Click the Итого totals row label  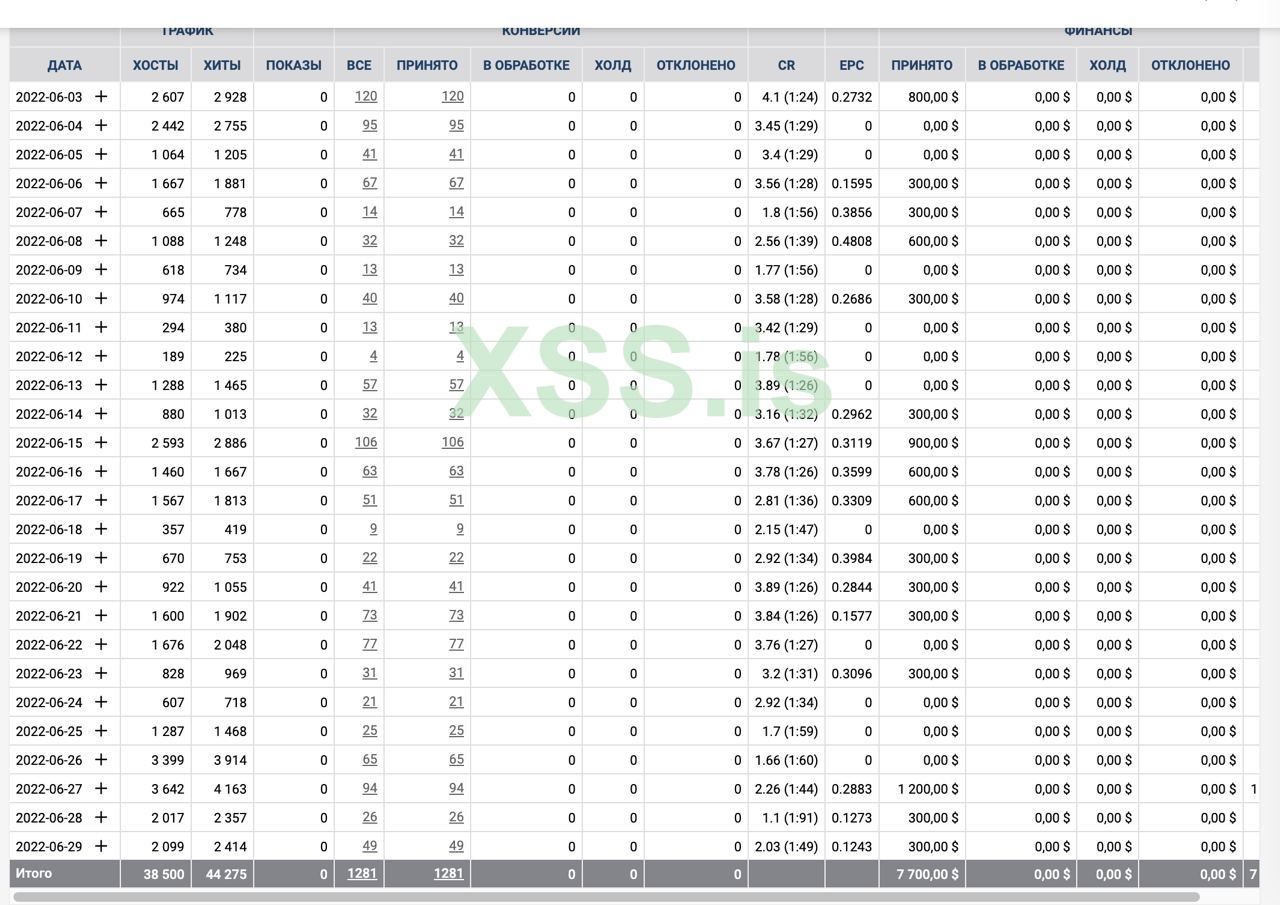coord(34,873)
